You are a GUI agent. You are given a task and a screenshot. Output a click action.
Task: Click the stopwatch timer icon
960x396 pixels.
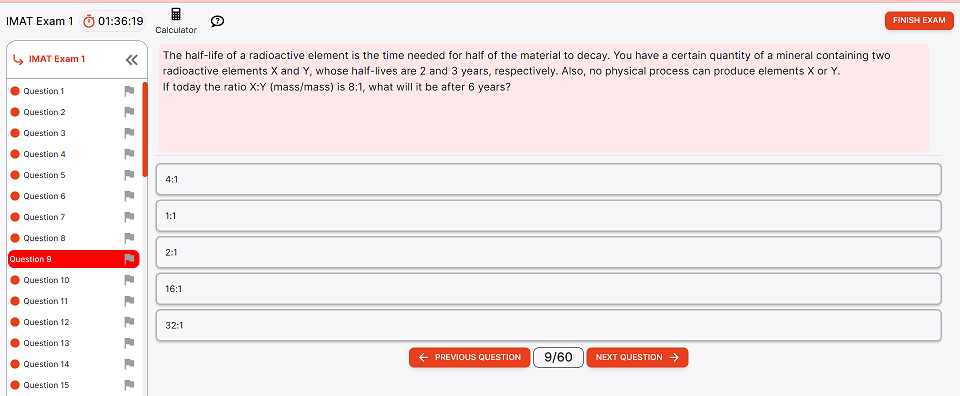click(x=89, y=21)
